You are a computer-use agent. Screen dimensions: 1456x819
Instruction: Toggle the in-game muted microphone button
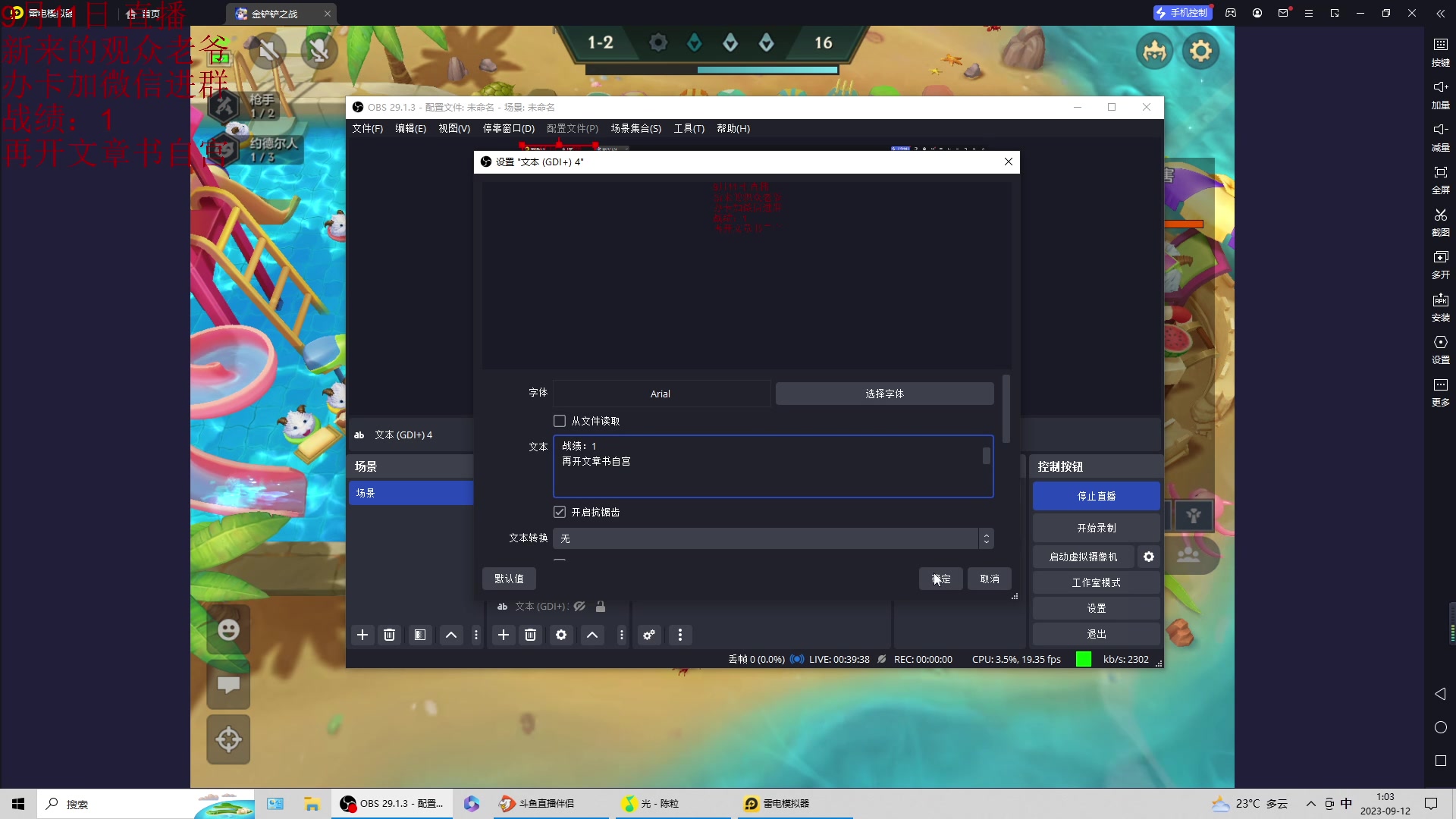click(319, 51)
